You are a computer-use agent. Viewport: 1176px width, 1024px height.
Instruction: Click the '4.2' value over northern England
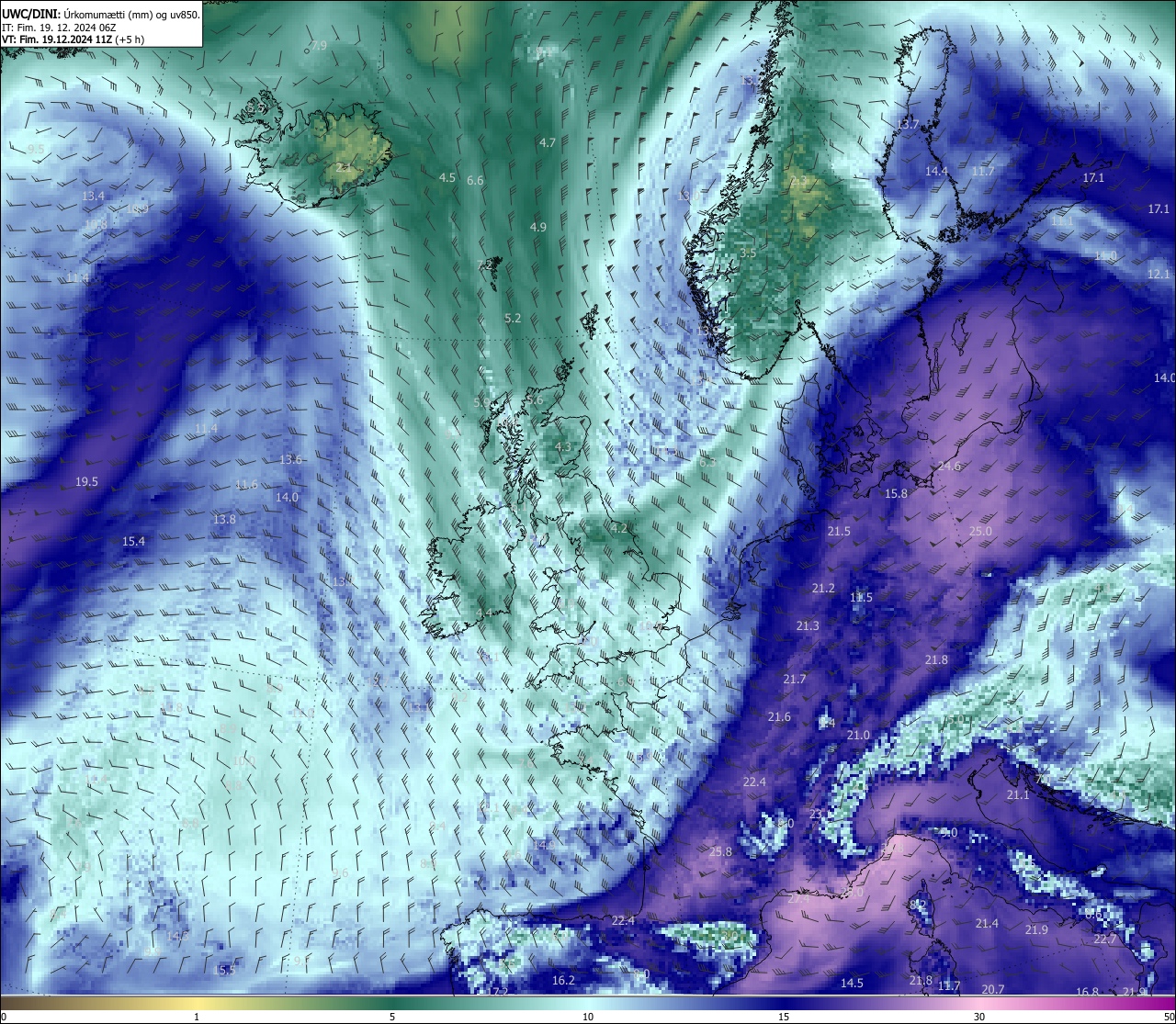click(x=619, y=528)
